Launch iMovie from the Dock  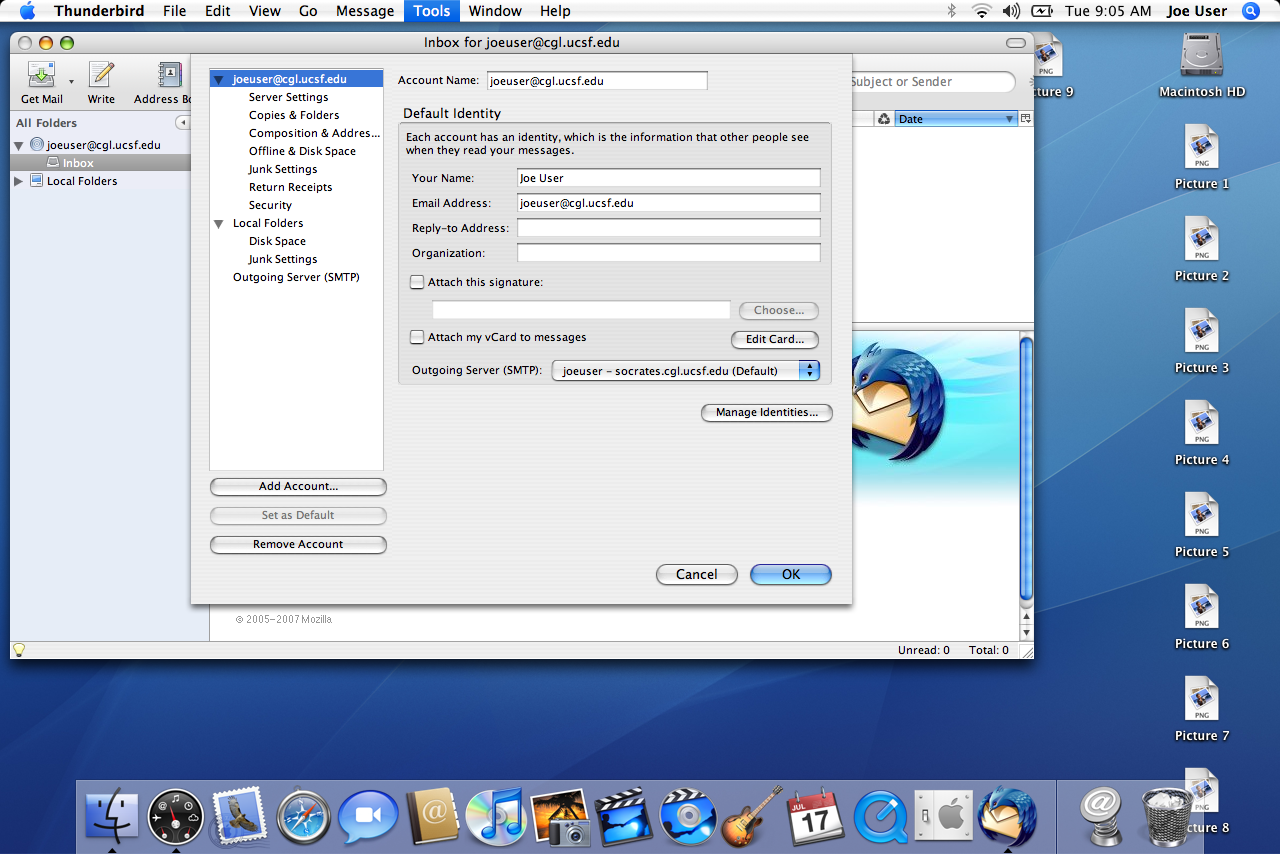(624, 817)
